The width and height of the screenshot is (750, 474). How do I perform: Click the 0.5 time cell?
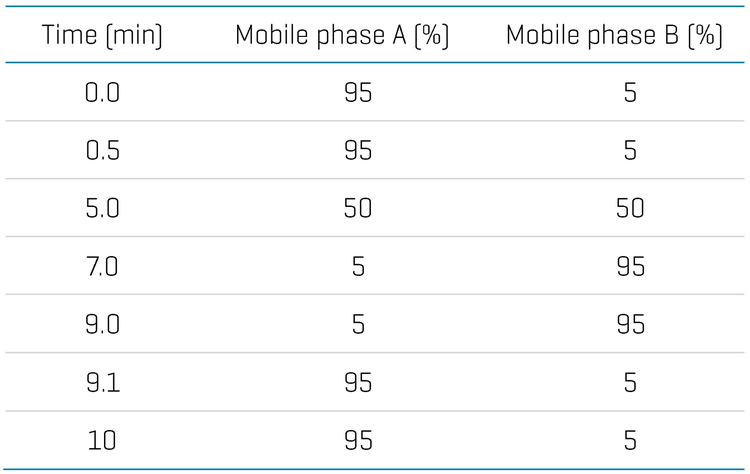pyautogui.click(x=102, y=151)
